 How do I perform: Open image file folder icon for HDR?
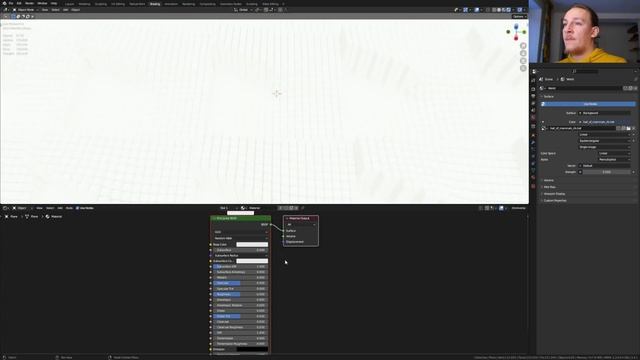click(x=628, y=128)
